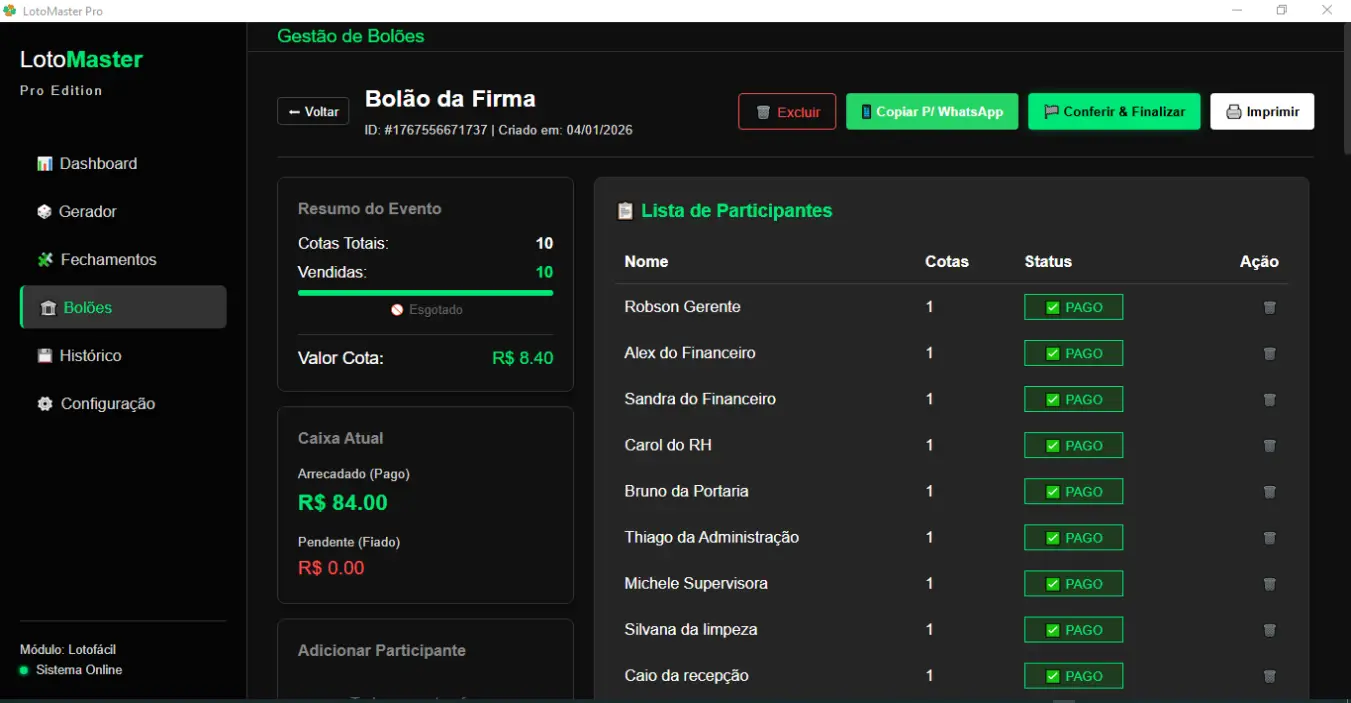Open the Dashboard menu item

[x=98, y=164]
